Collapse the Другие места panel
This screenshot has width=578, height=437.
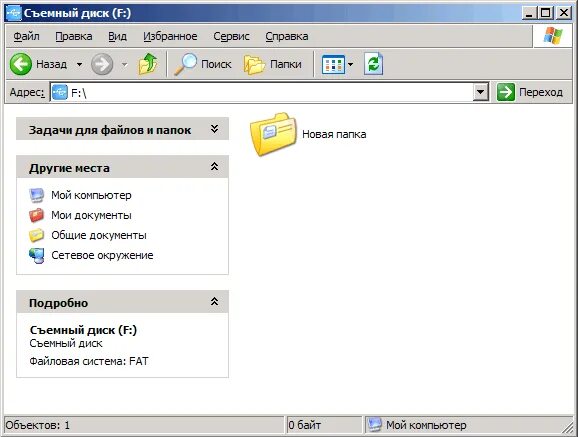(215, 167)
